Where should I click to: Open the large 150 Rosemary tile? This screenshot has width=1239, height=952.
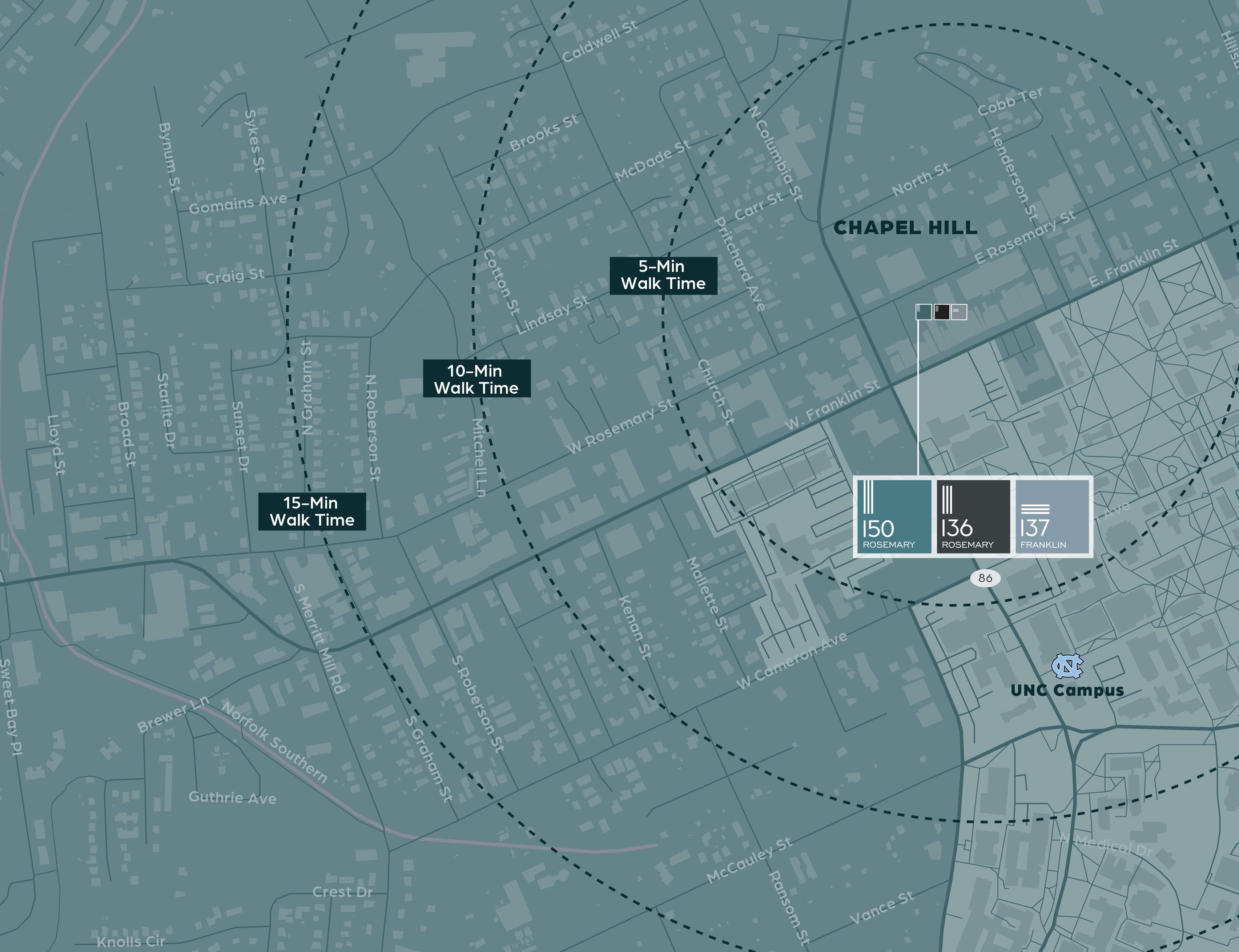click(894, 516)
